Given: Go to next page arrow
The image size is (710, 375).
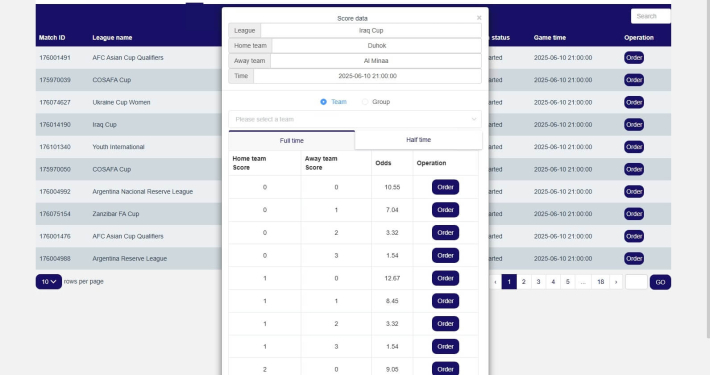Looking at the screenshot, I should click(x=616, y=282).
